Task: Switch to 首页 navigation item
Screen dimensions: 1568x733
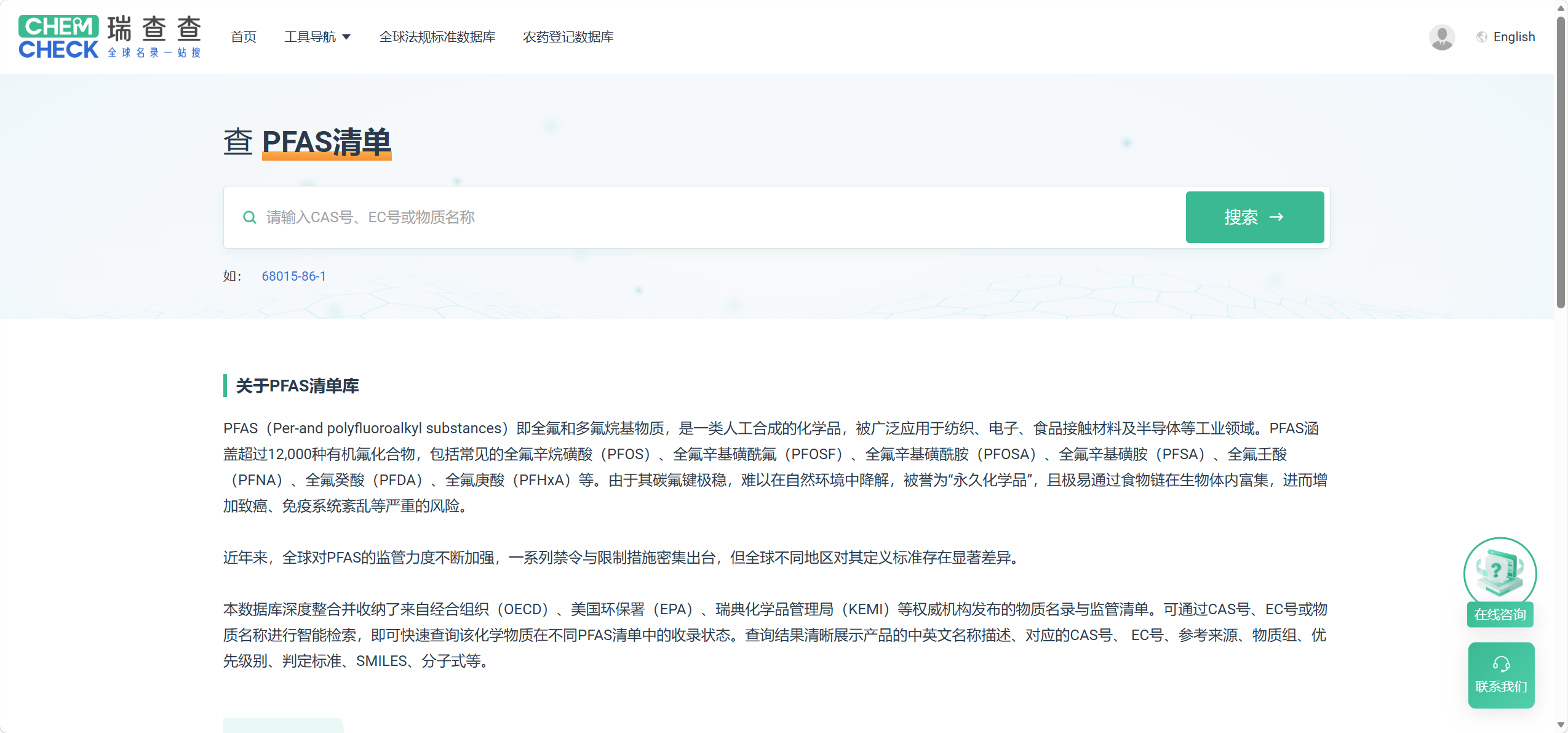Action: pyautogui.click(x=243, y=37)
